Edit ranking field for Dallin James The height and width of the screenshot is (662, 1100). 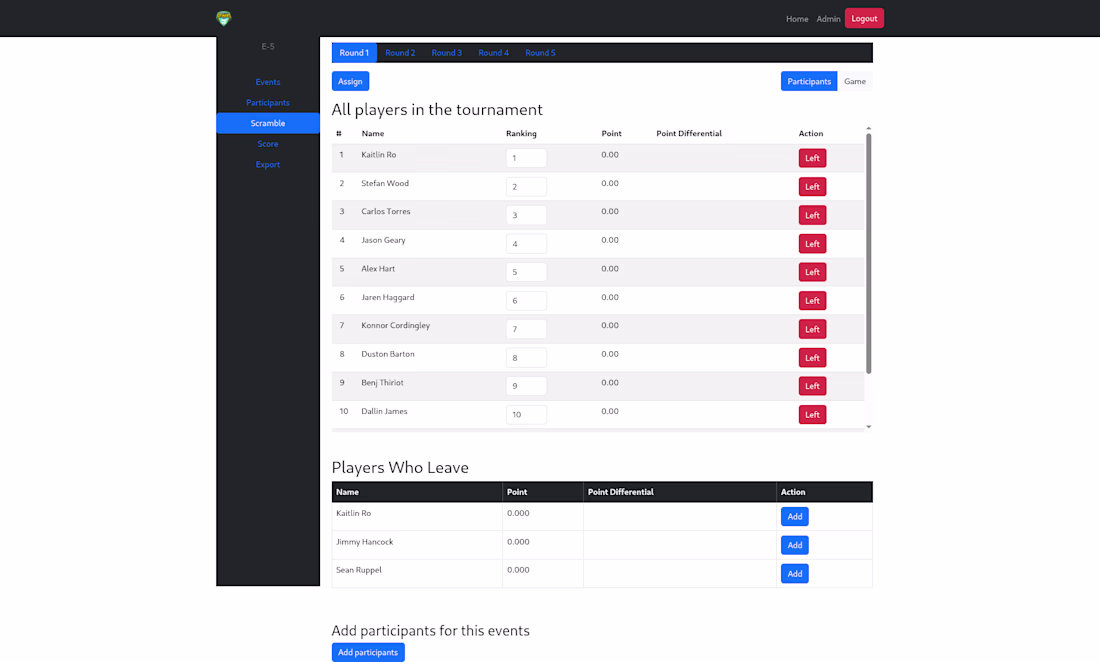coord(526,414)
